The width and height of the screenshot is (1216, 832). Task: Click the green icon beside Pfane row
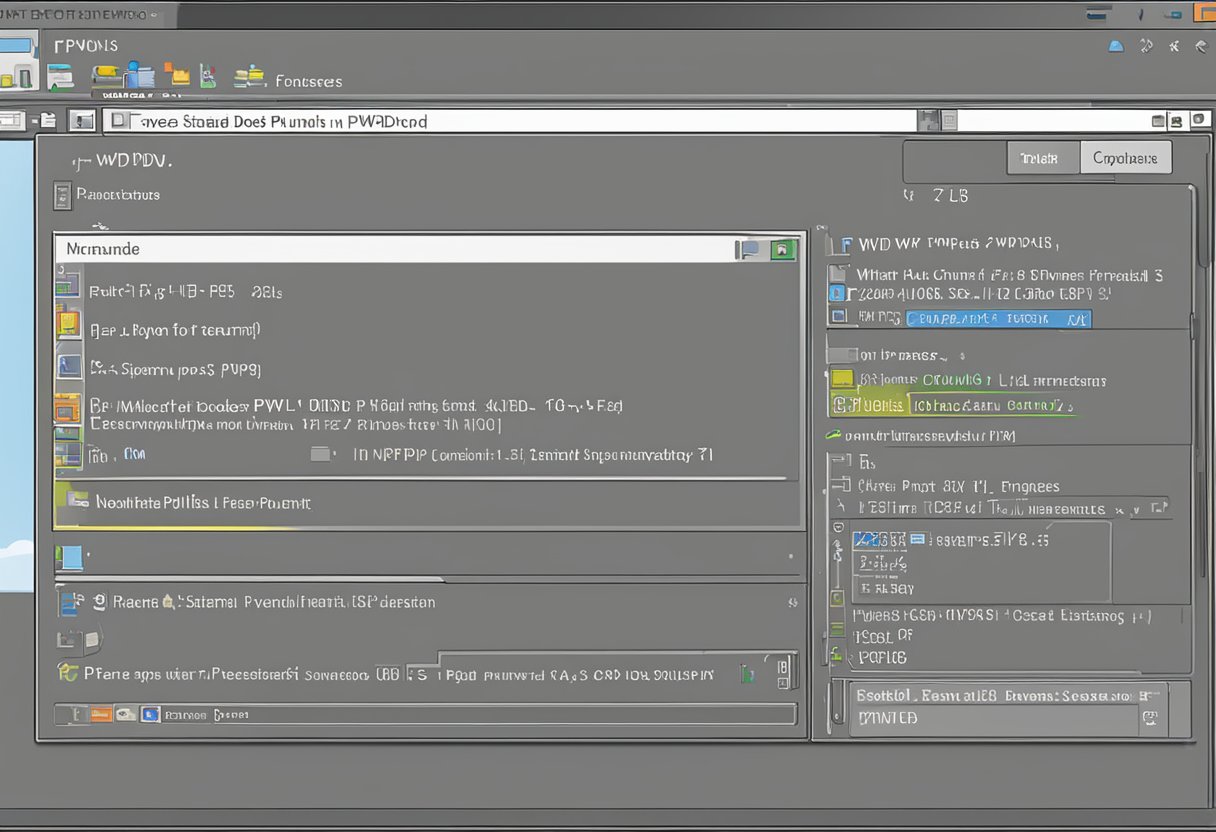click(68, 673)
